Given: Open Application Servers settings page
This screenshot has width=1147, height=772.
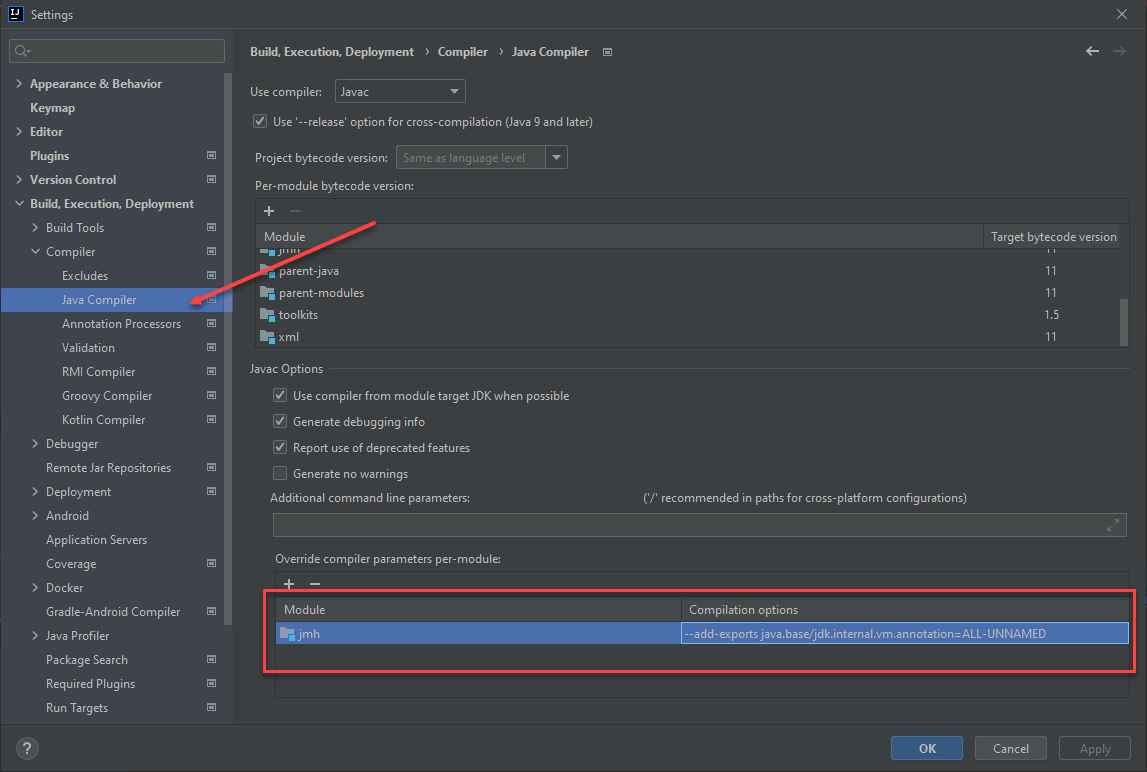Looking at the screenshot, I should [x=96, y=539].
